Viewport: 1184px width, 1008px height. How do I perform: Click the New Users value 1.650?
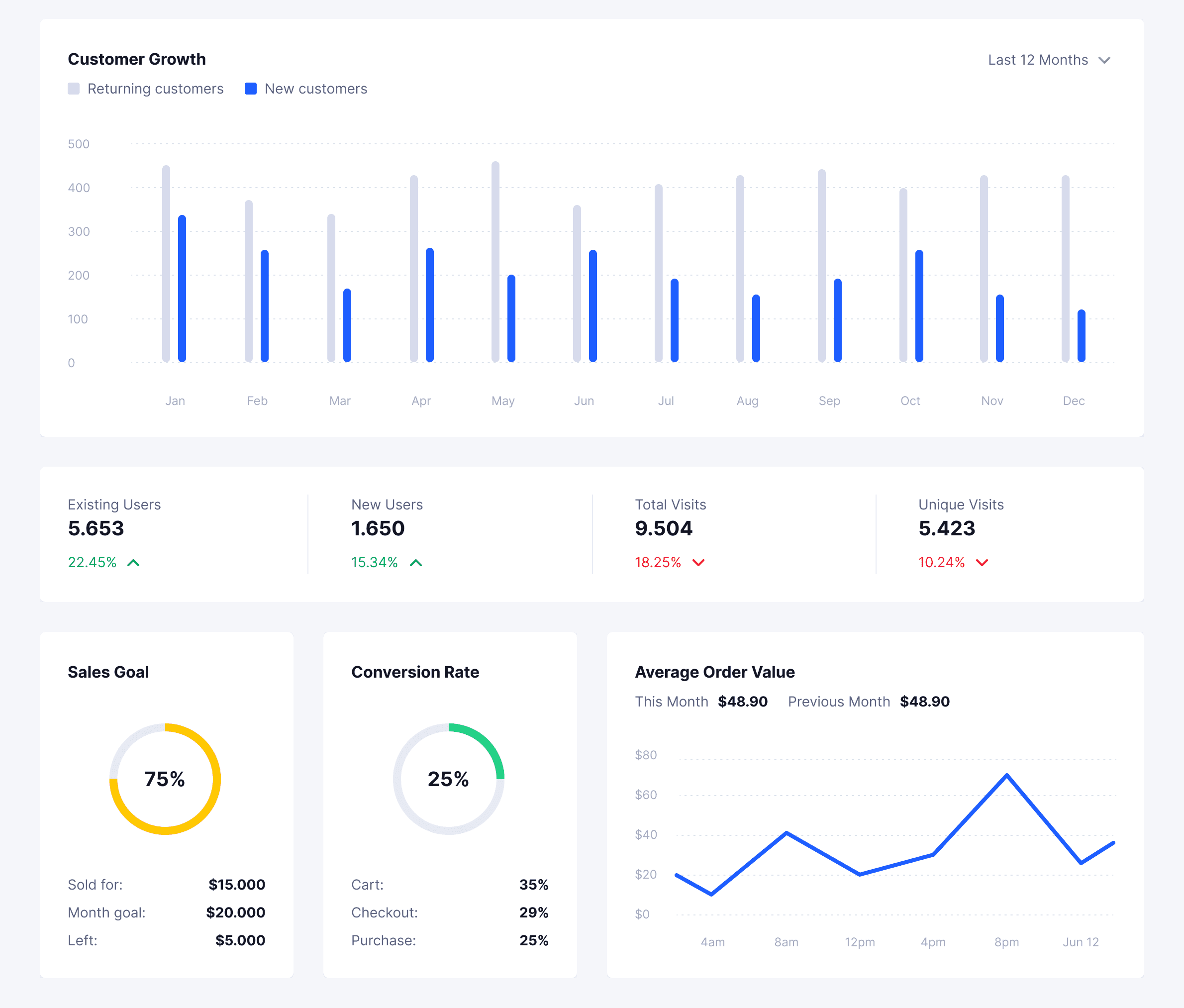[378, 528]
